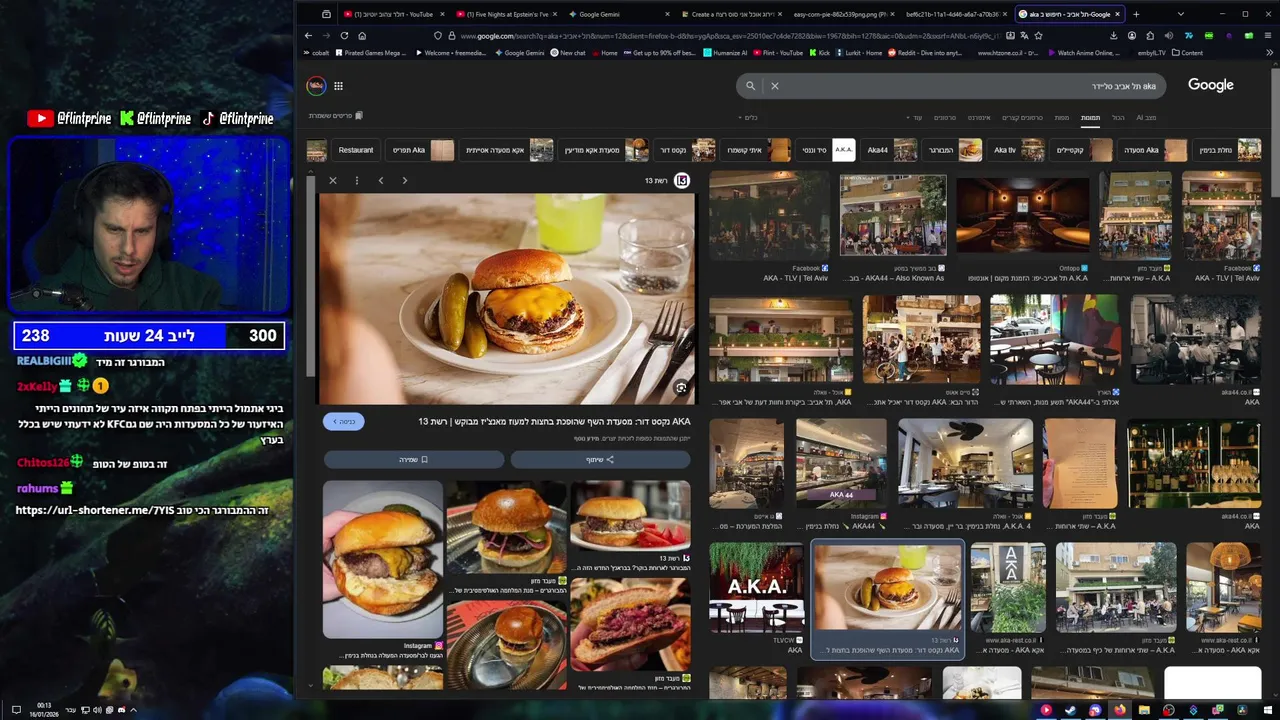The image size is (1280, 720).
Task: Switch to the תמונות (Images) tab
Action: tap(1090, 118)
